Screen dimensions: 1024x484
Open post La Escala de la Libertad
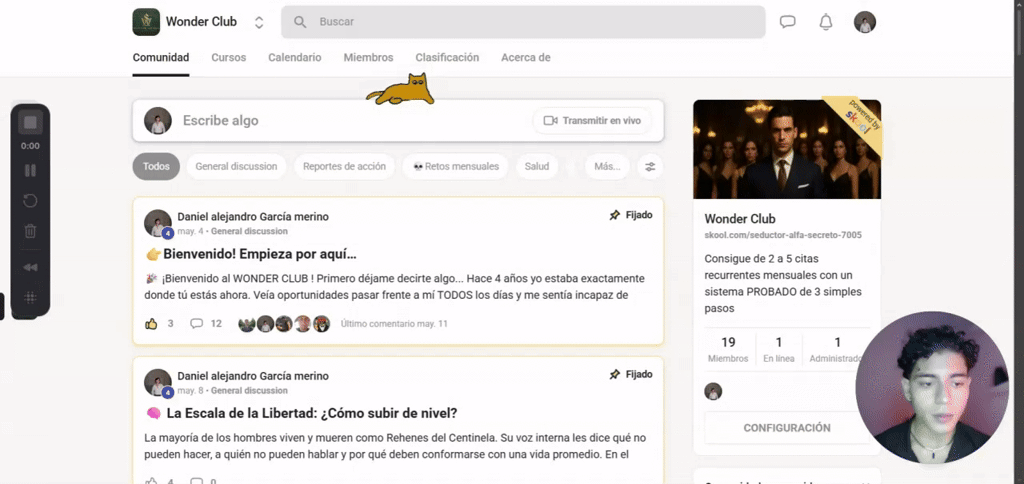pos(312,413)
